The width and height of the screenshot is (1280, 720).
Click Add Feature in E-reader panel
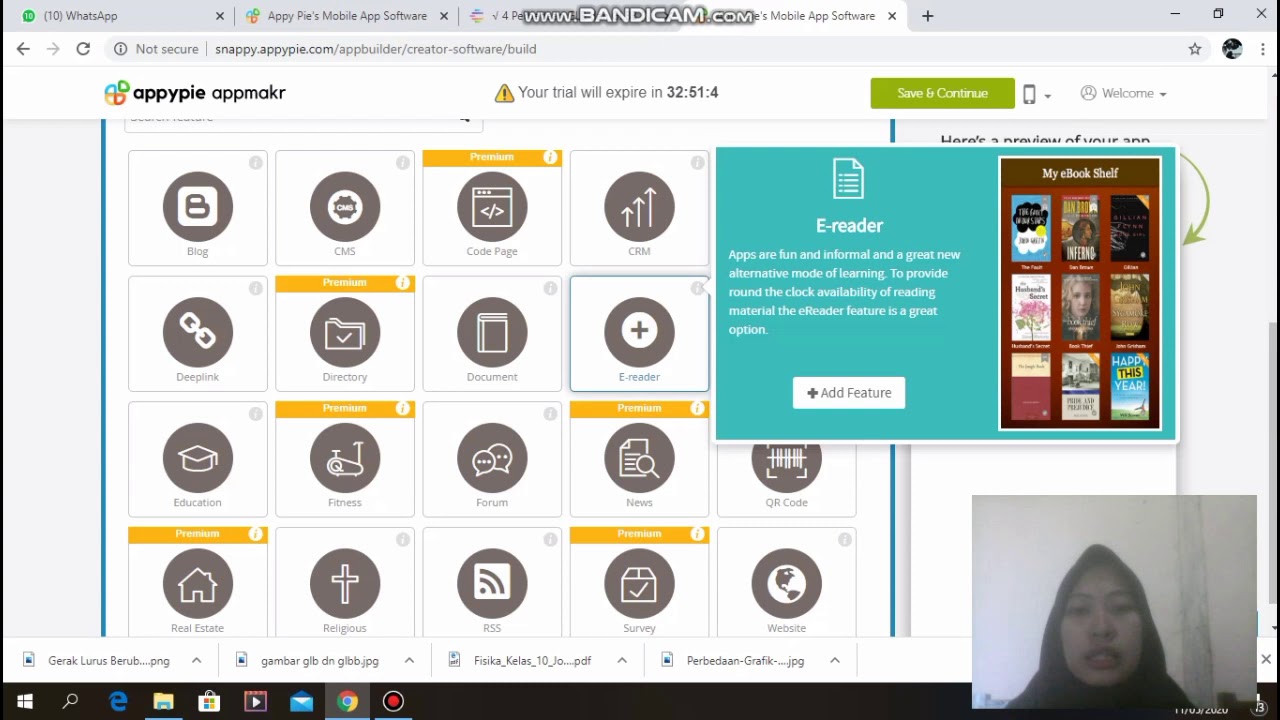(849, 393)
